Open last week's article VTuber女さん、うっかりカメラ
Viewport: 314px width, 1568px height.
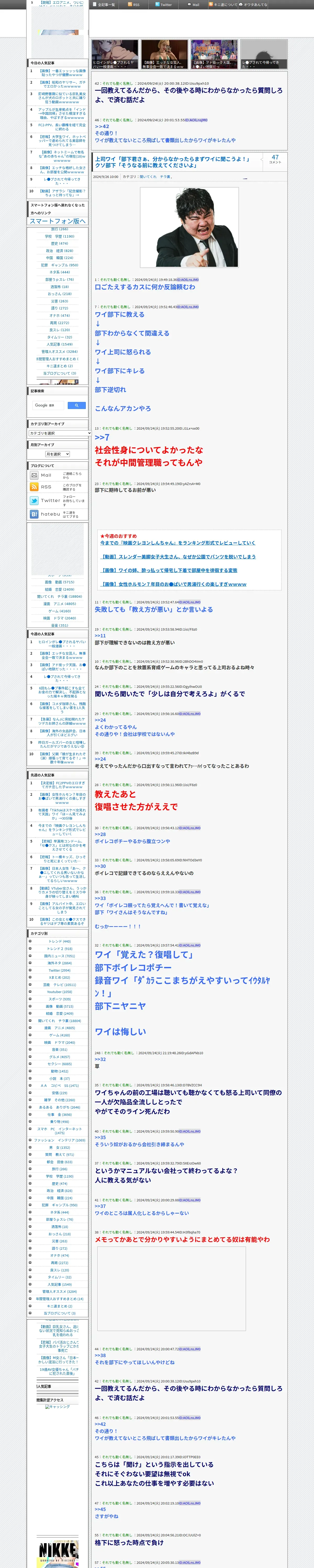62,892
